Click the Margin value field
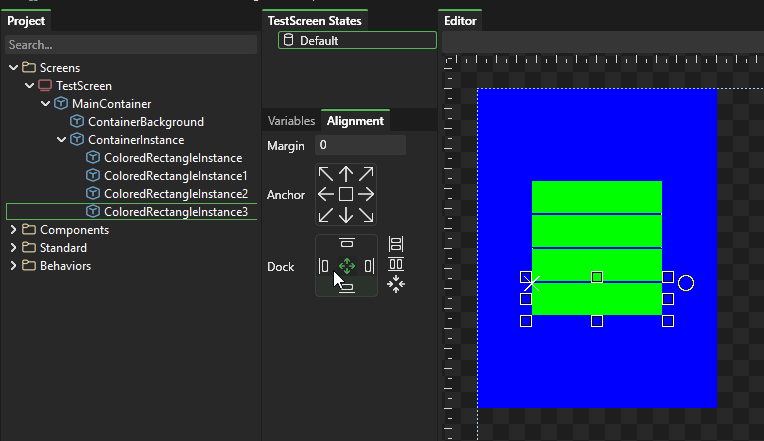Screen dimensions: 764x441 click(360, 146)
